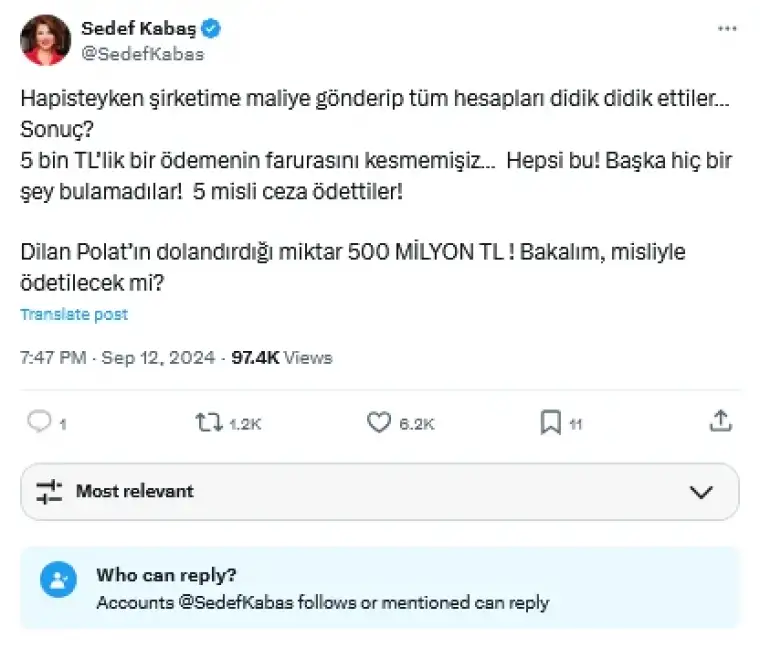The height and width of the screenshot is (649, 760).
Task: Click the Translate post link
Action: (74, 314)
